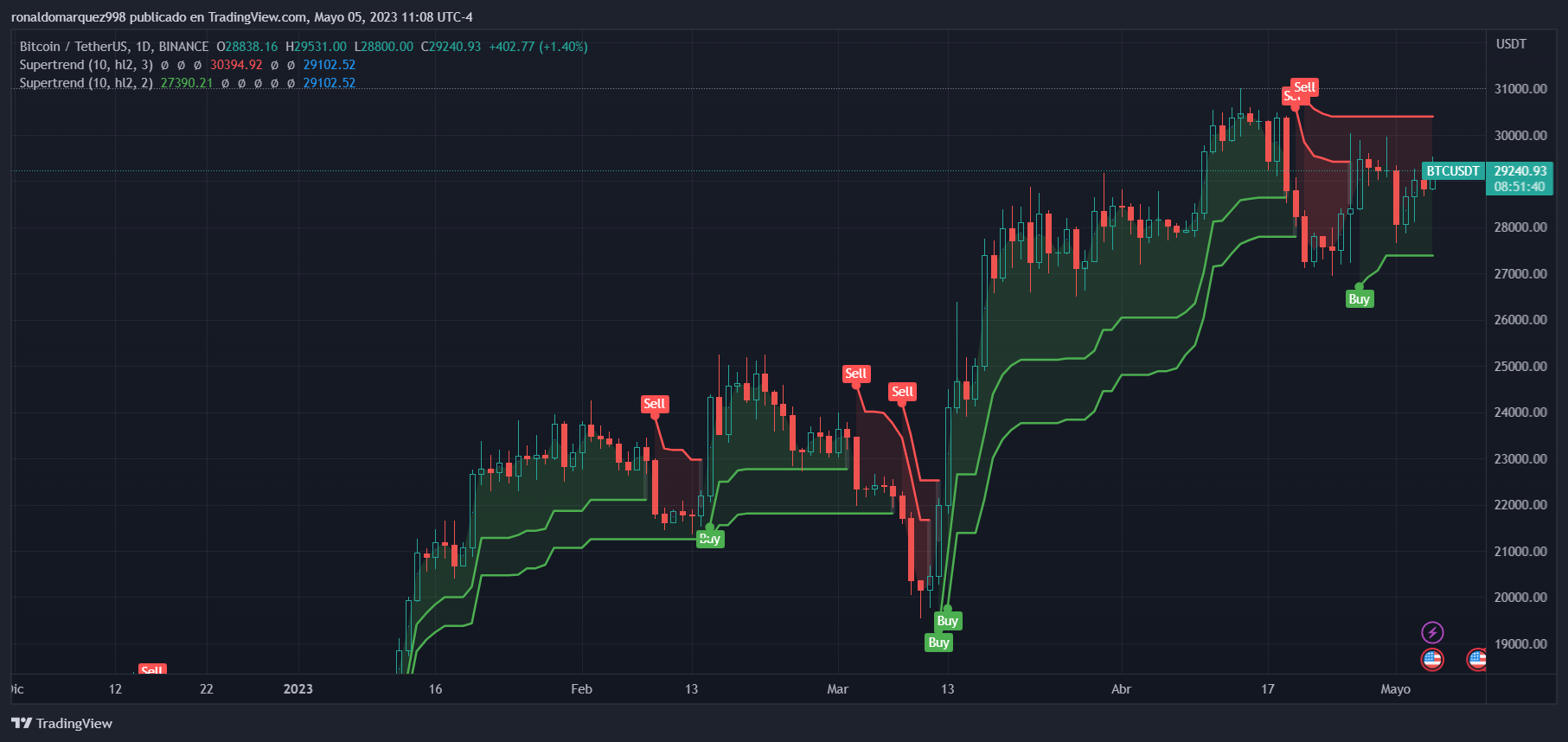This screenshot has width=1568, height=742.
Task: Click the Buy signal marker at 21000 level
Action: click(x=709, y=539)
